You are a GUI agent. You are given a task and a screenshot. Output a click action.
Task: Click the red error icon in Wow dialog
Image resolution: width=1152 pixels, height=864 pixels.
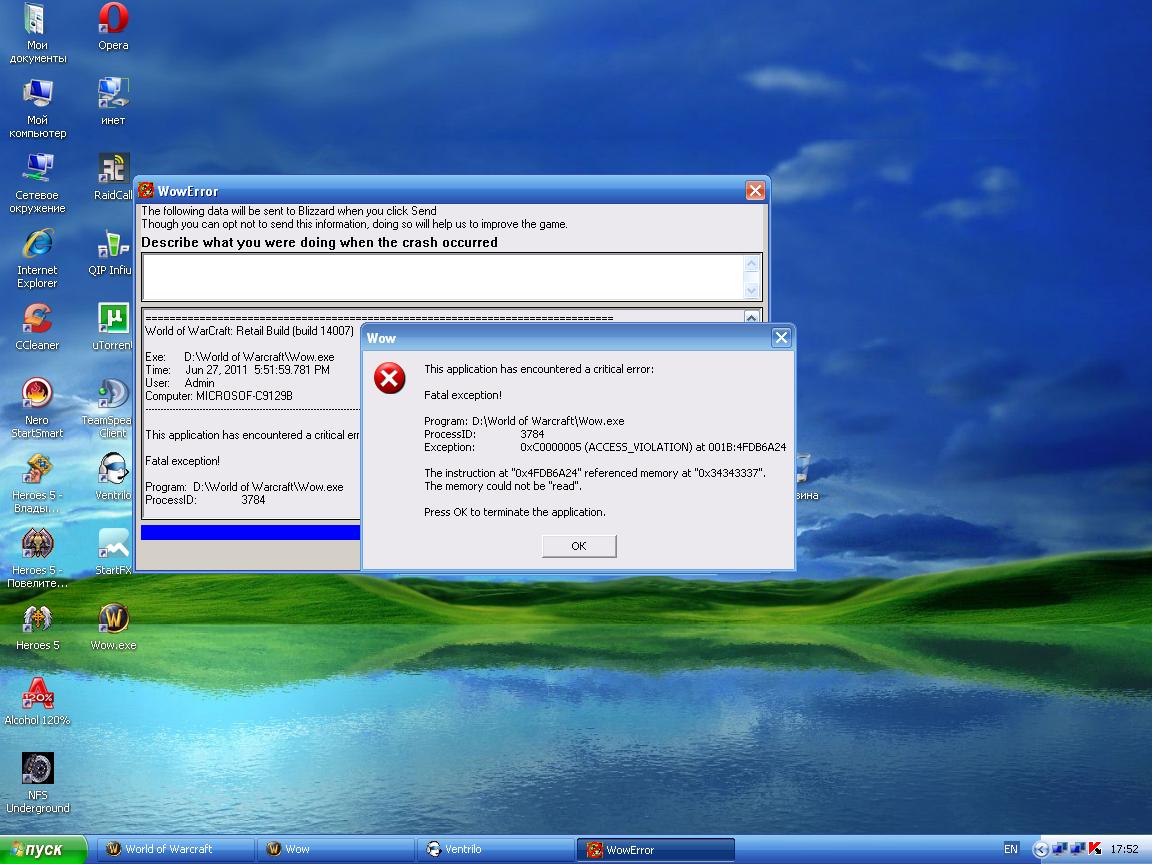[389, 378]
